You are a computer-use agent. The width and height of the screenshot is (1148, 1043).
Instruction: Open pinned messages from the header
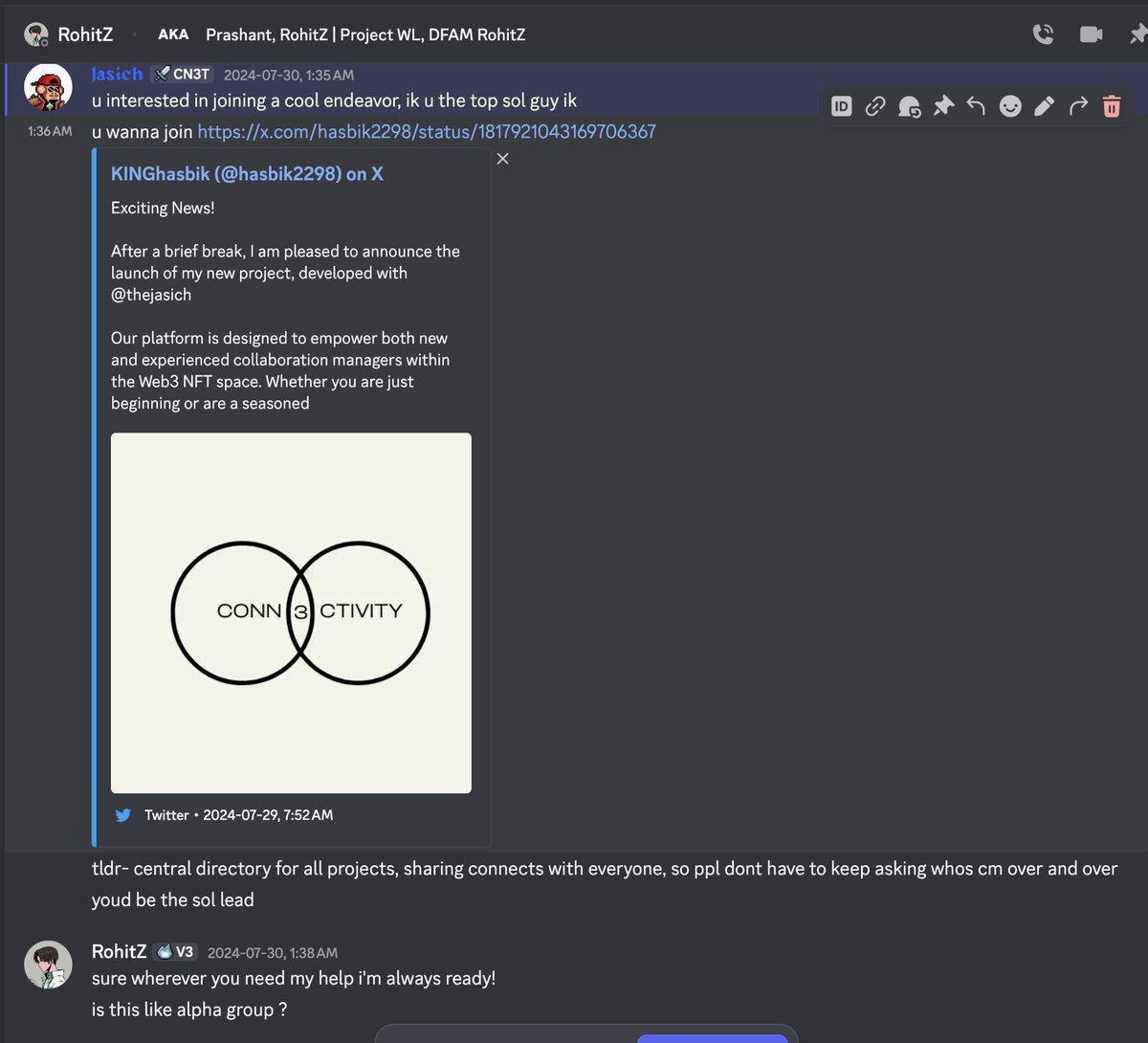click(x=1137, y=33)
